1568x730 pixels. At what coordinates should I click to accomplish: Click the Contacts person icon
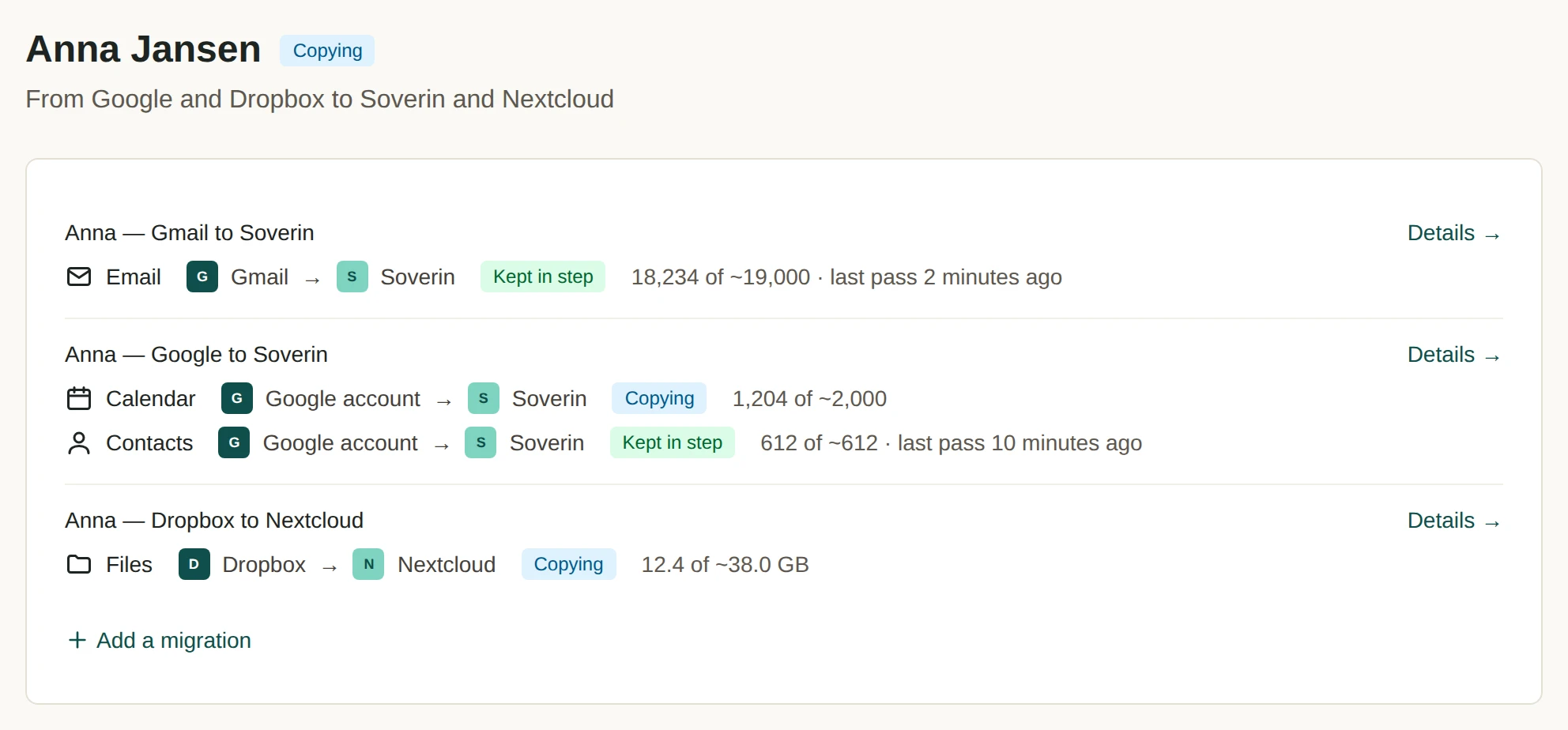pyautogui.click(x=79, y=442)
